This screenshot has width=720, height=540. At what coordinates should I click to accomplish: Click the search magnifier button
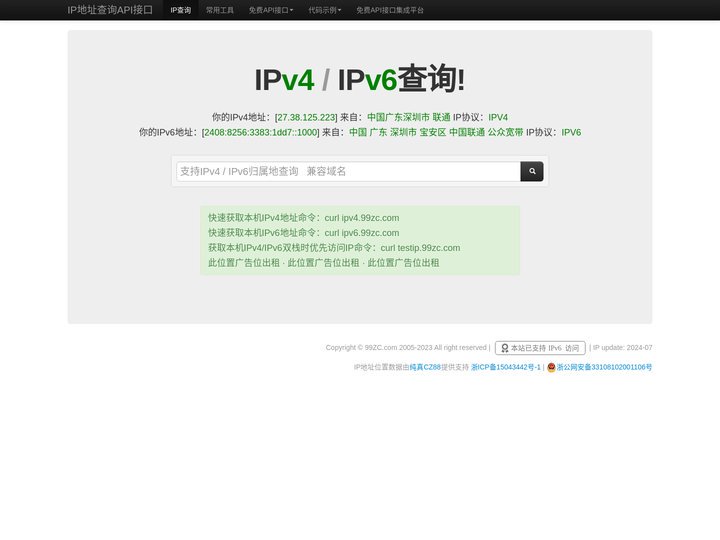pos(532,171)
